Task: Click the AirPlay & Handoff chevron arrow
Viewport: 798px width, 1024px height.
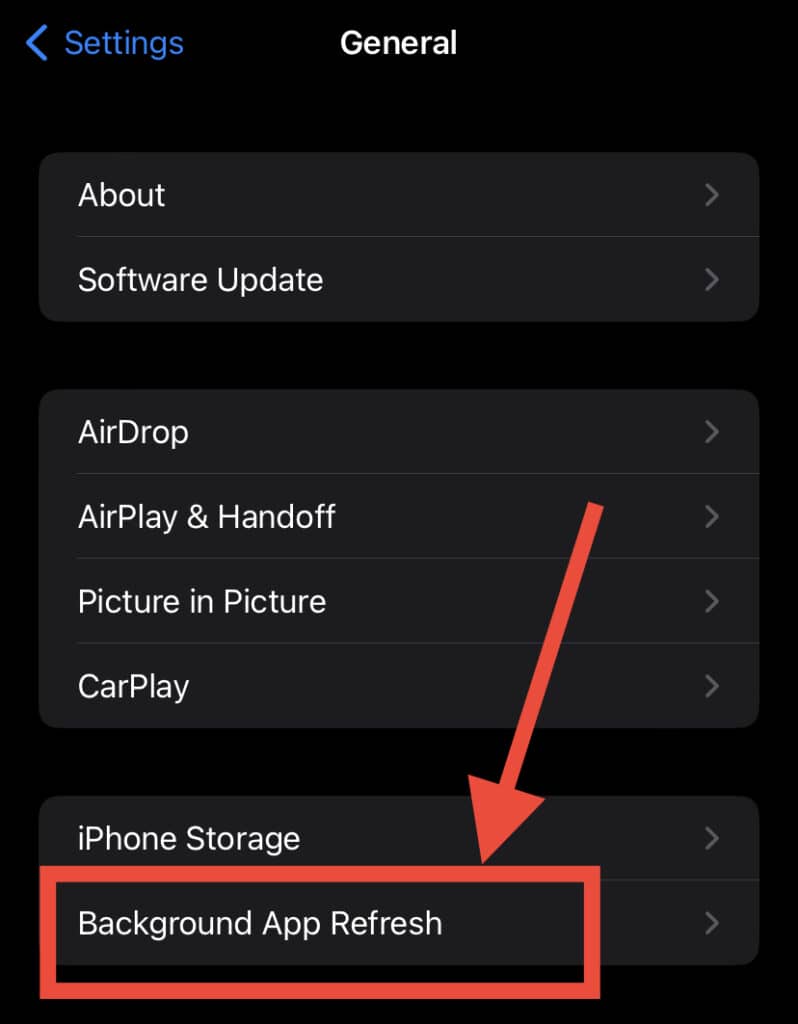Action: point(712,517)
